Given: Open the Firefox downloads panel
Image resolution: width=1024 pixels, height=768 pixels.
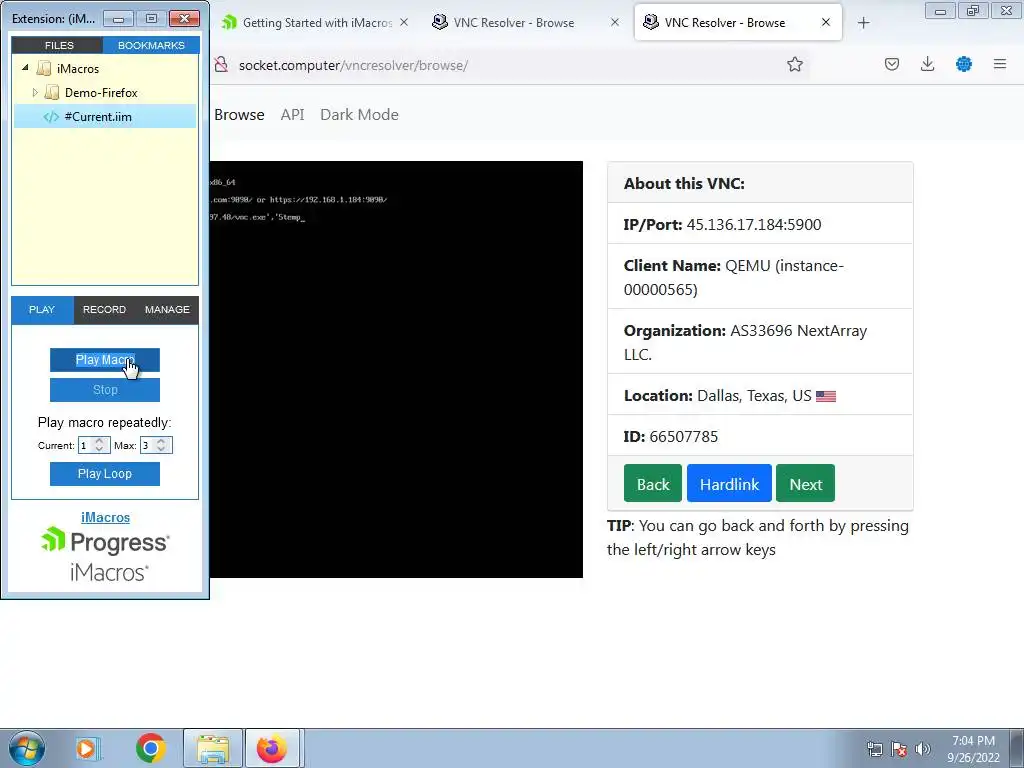Looking at the screenshot, I should (927, 64).
